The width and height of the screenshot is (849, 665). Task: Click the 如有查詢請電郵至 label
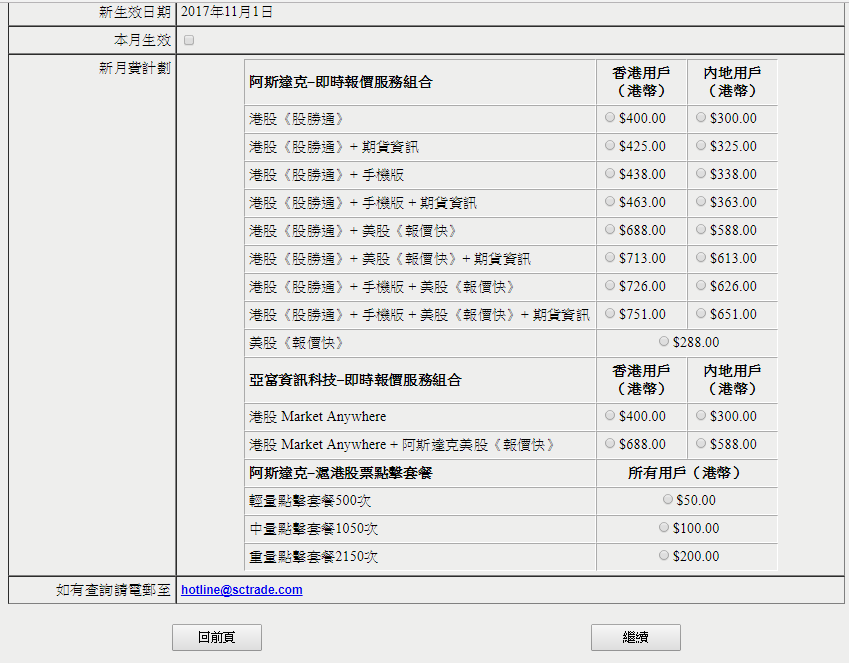(114, 590)
